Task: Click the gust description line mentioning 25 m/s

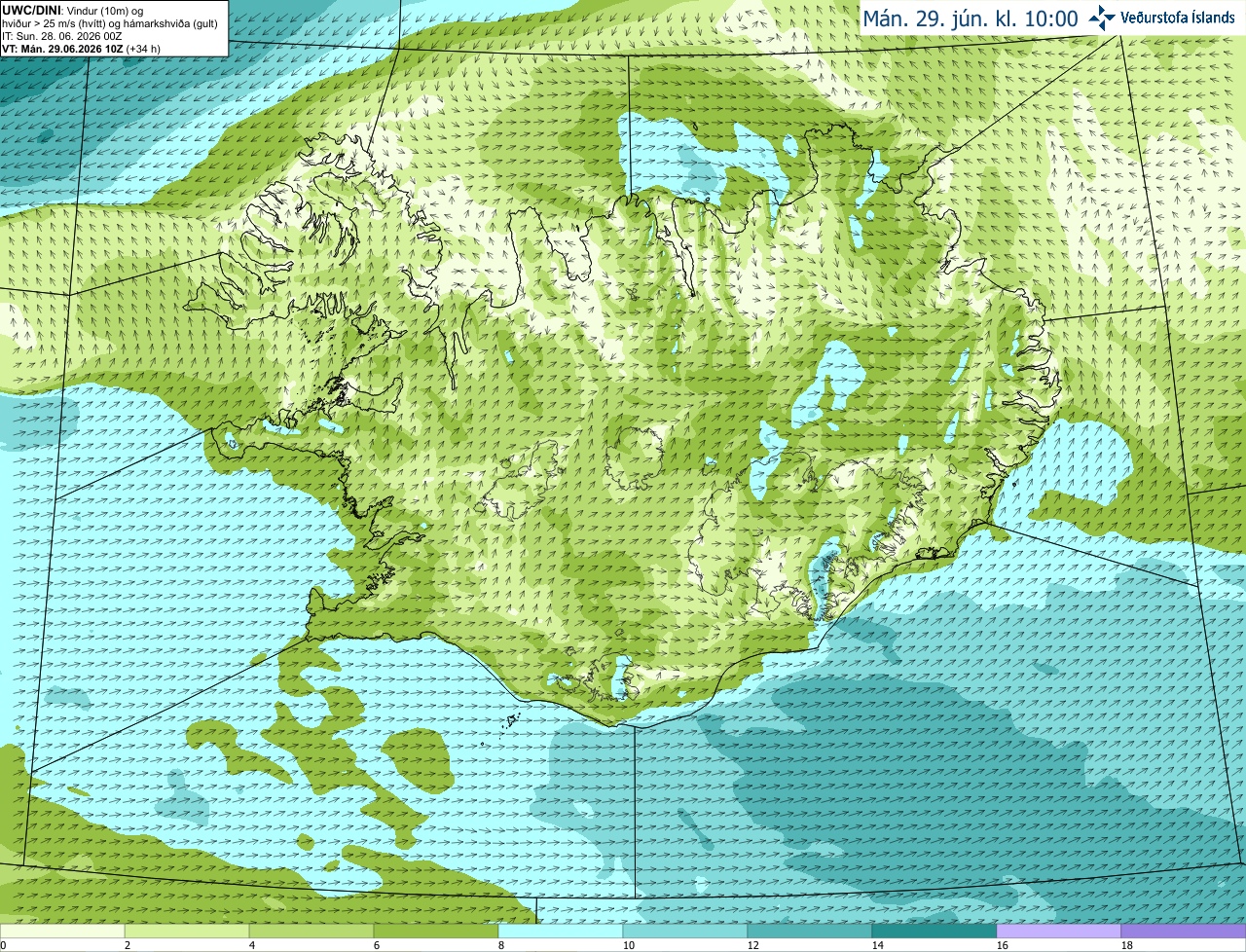Action: (110, 23)
